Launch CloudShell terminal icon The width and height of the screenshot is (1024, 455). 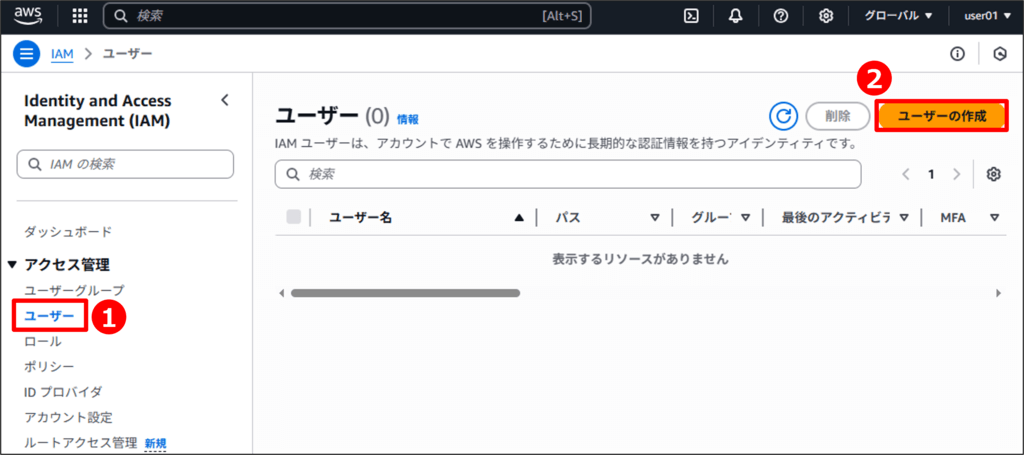click(691, 16)
